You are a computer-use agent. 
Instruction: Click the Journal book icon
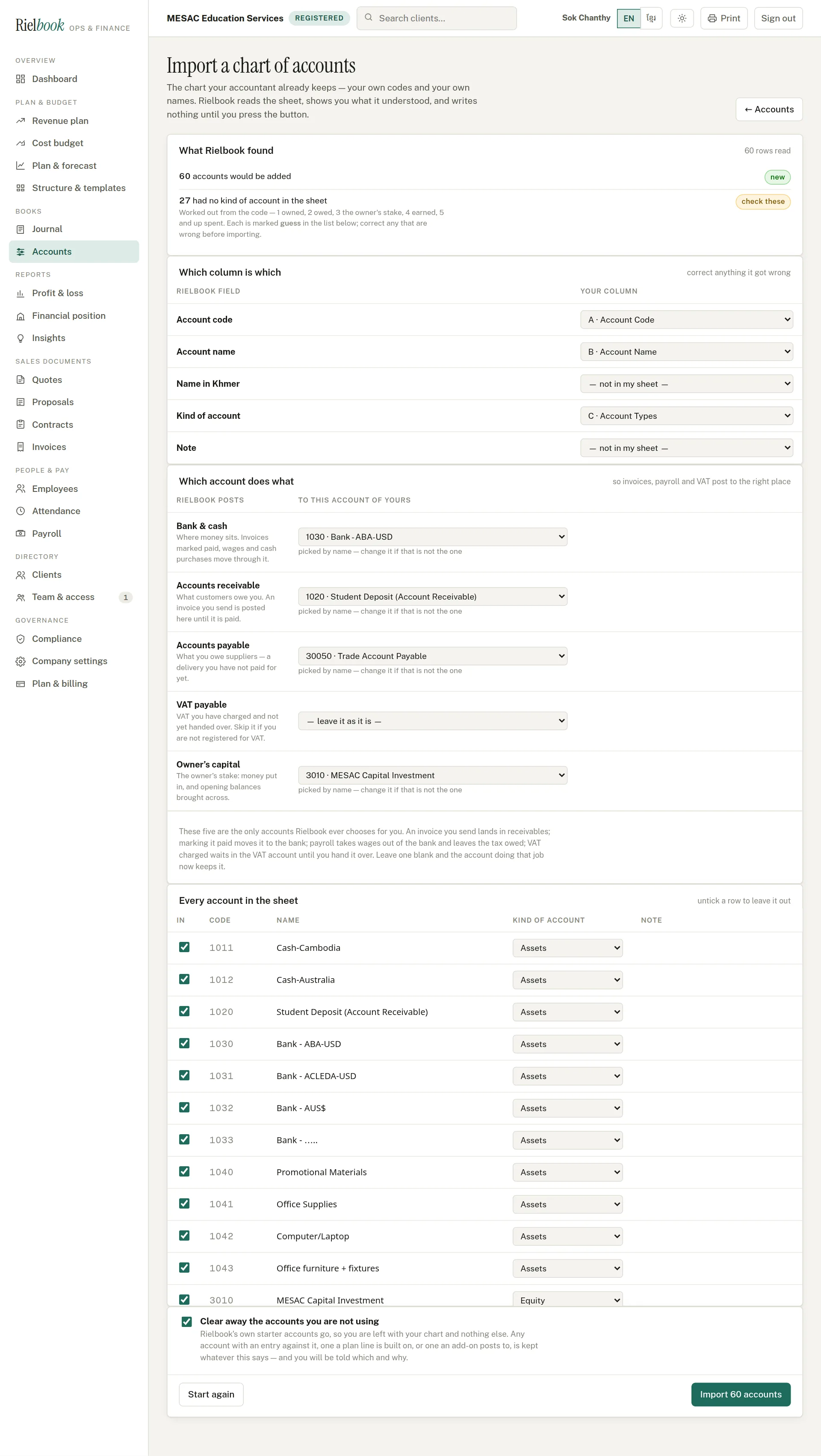pos(21,229)
